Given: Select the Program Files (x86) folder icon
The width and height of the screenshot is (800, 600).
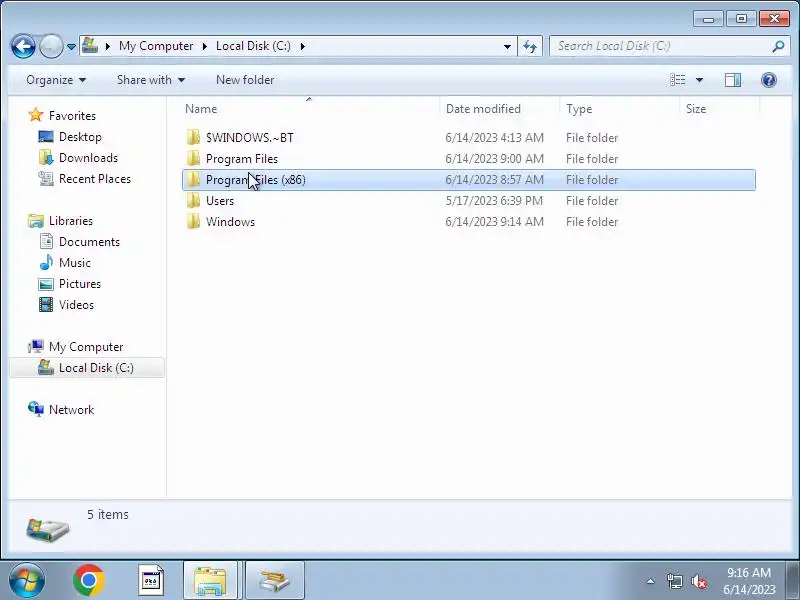Looking at the screenshot, I should 193,179.
